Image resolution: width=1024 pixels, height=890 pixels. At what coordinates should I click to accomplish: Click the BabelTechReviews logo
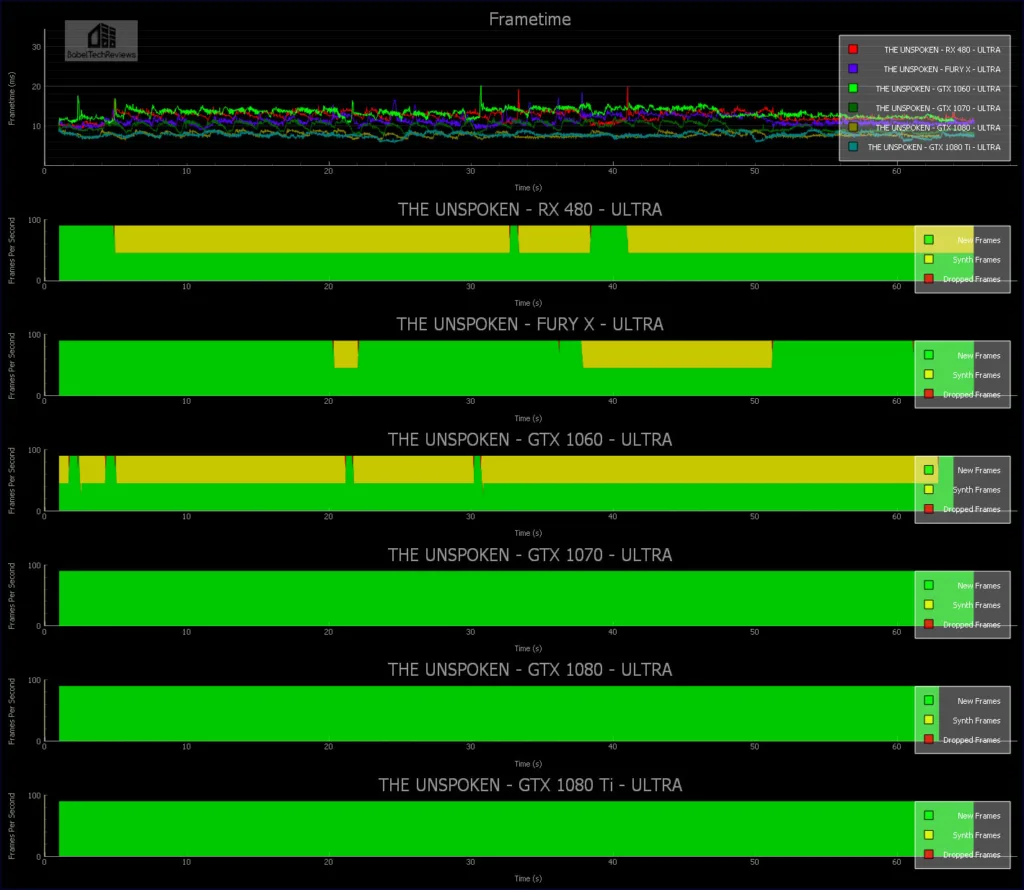click(x=101, y=41)
